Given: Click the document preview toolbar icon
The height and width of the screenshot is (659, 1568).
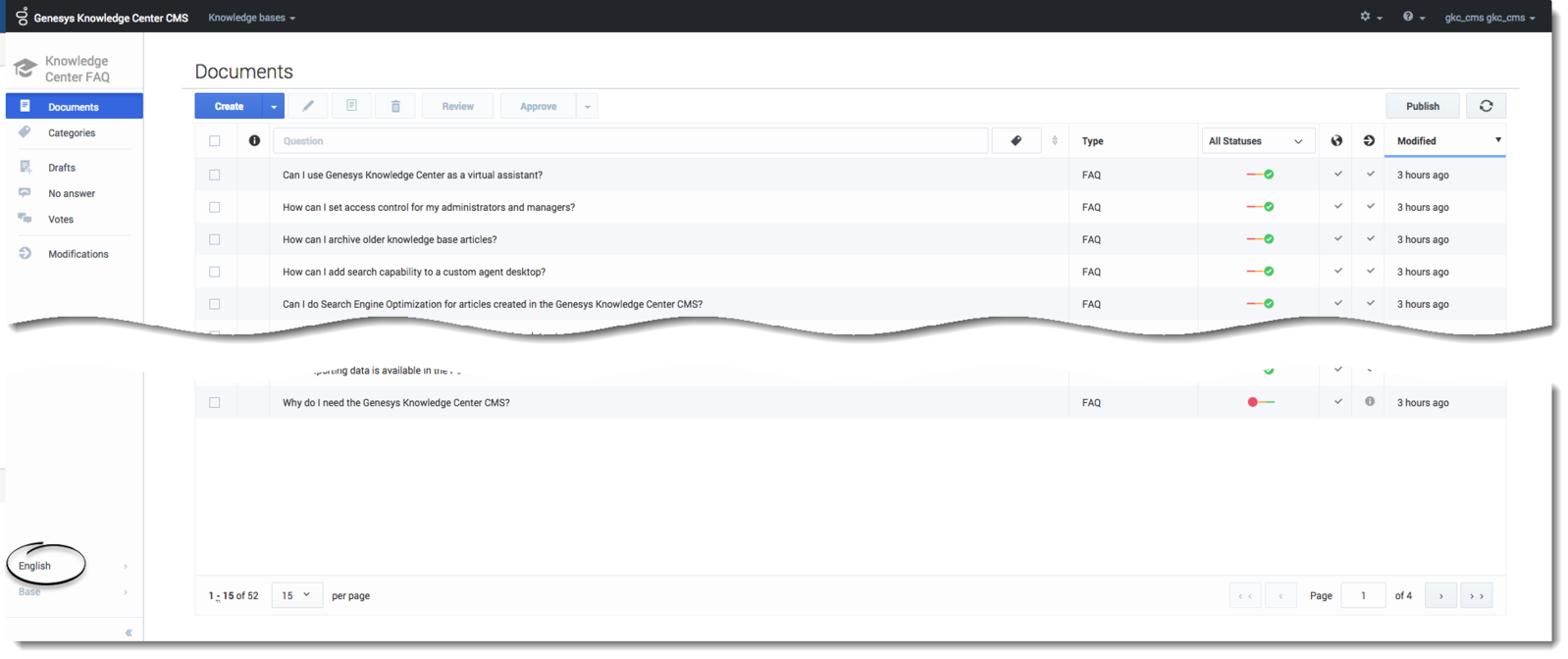Looking at the screenshot, I should [x=351, y=106].
